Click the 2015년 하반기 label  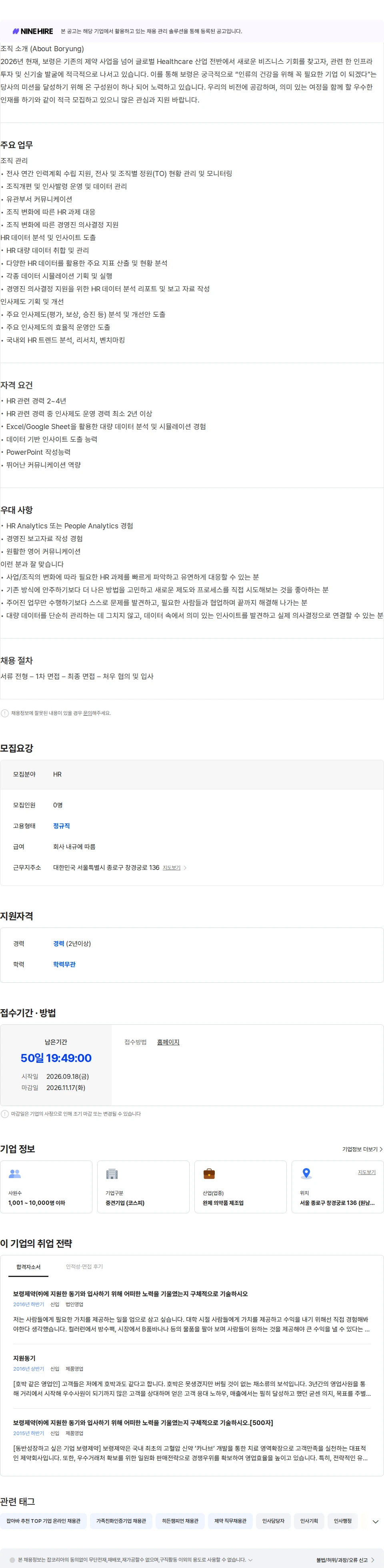29,1433
